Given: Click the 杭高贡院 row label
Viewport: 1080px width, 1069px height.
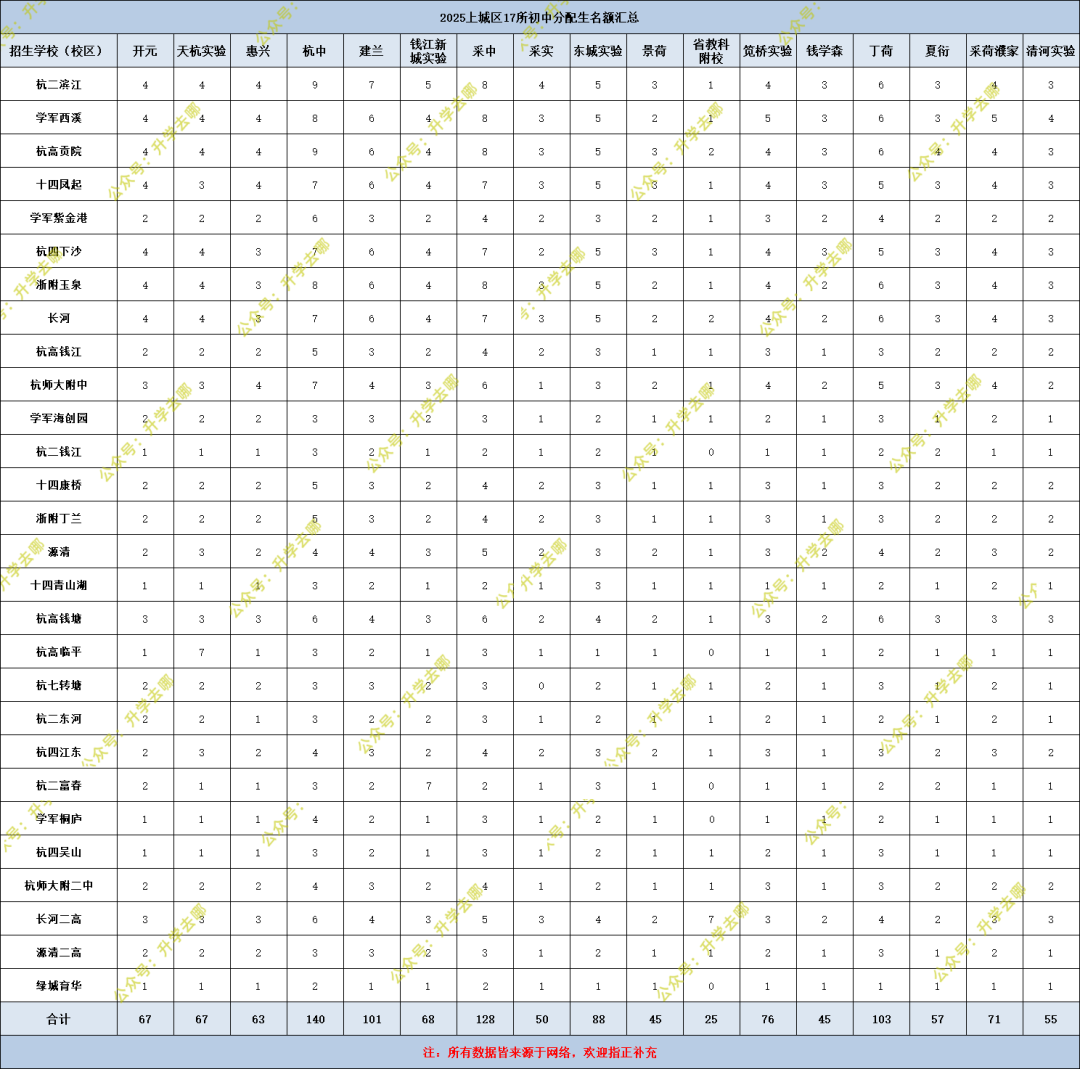Looking at the screenshot, I should tap(59, 151).
